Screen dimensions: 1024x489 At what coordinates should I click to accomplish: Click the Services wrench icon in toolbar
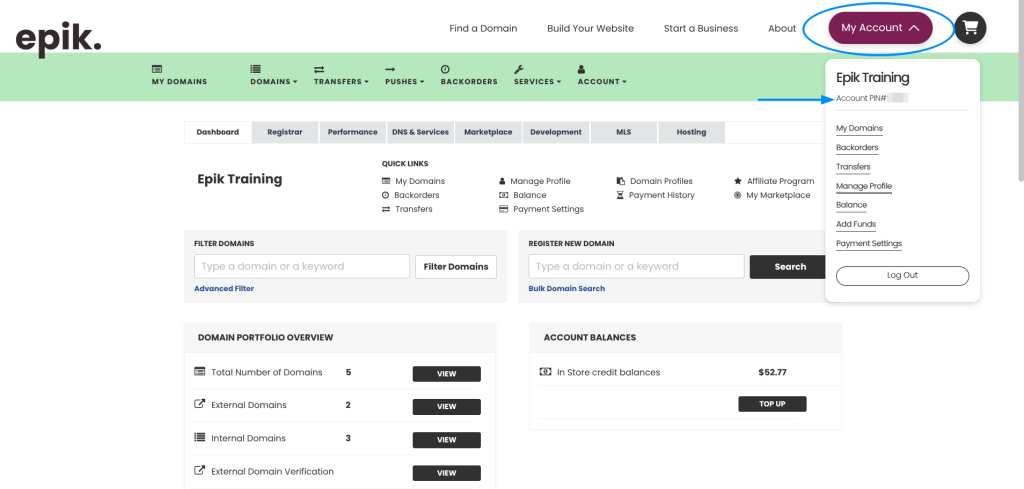coord(519,69)
